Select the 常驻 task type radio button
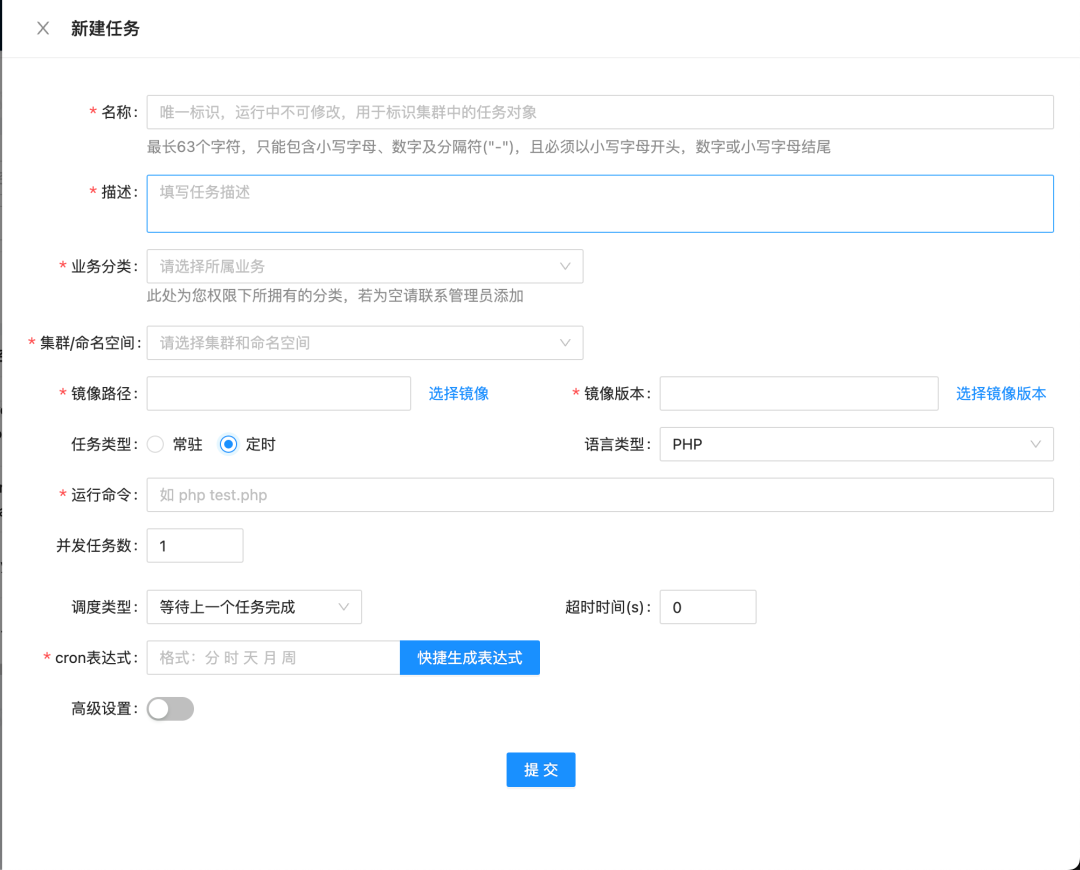1080x870 pixels. 156,444
